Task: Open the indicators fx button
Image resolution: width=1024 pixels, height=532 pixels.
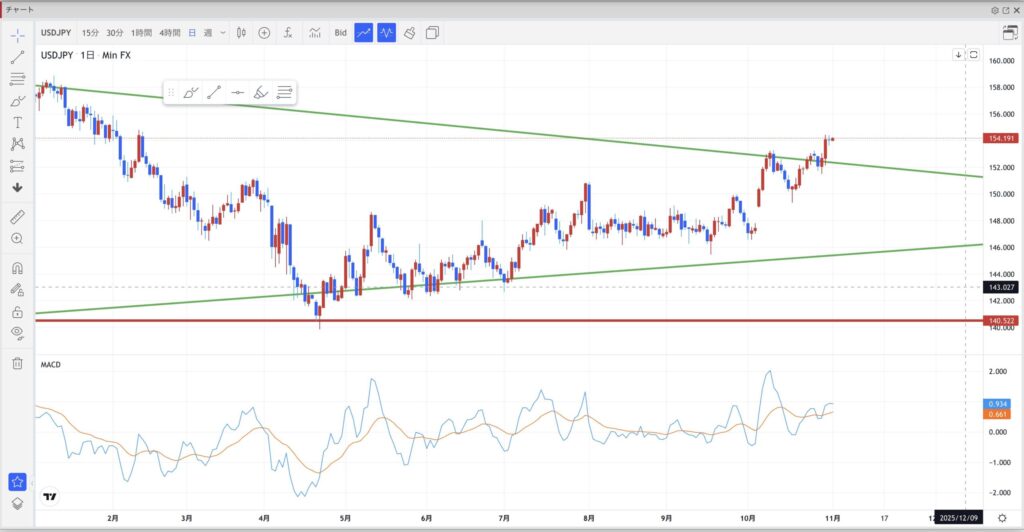Action: coord(288,33)
